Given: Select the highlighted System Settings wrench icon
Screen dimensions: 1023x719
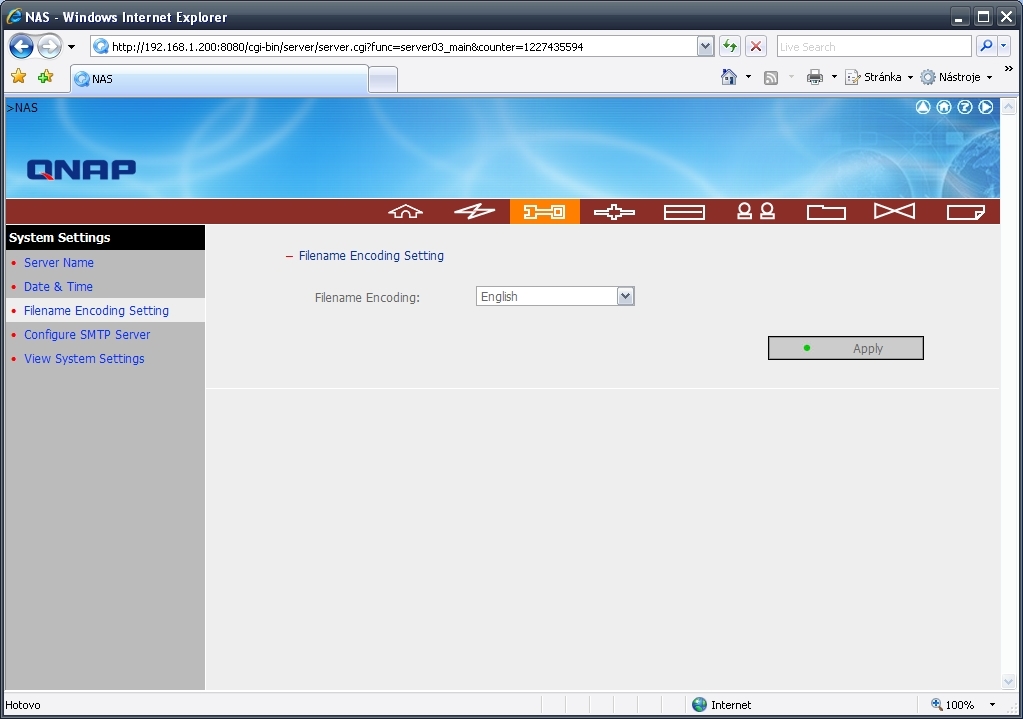Looking at the screenshot, I should (544, 211).
